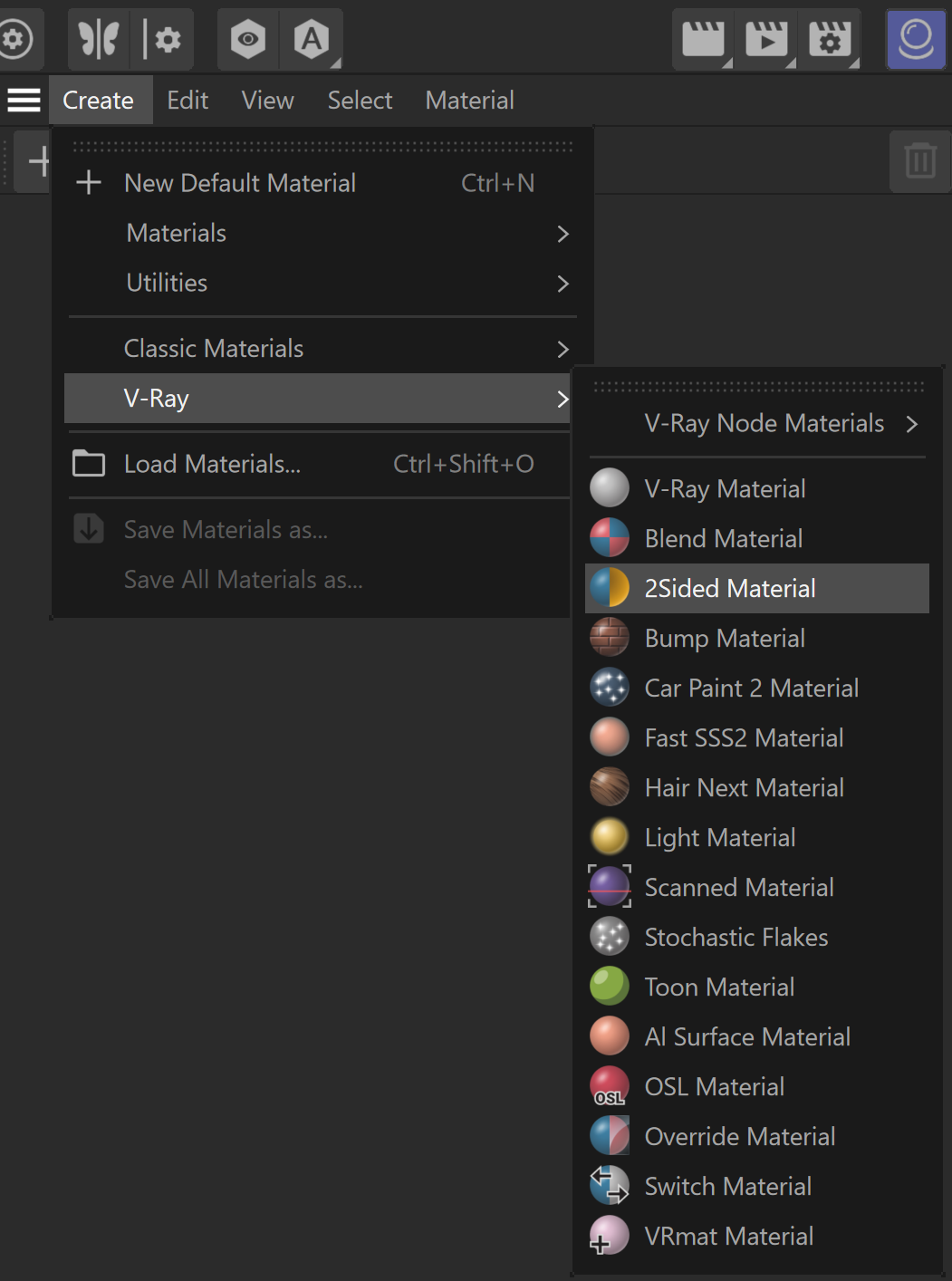Click the hexagon A icon
This screenshot has height=1281, width=952.
(311, 39)
